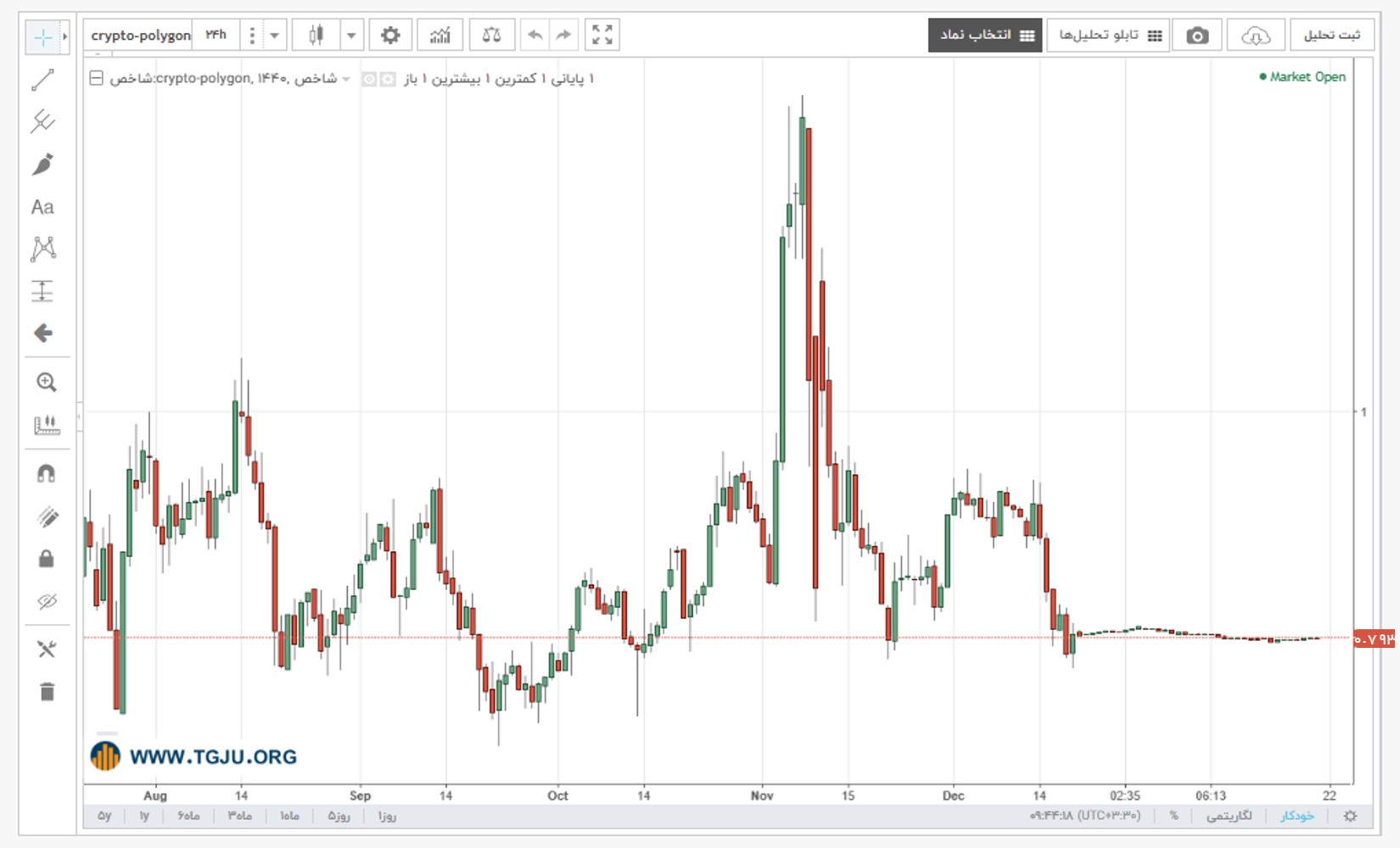Toggle the لگاریتمی logarithmic scale
Screen dimensions: 1400x848
click(1229, 816)
